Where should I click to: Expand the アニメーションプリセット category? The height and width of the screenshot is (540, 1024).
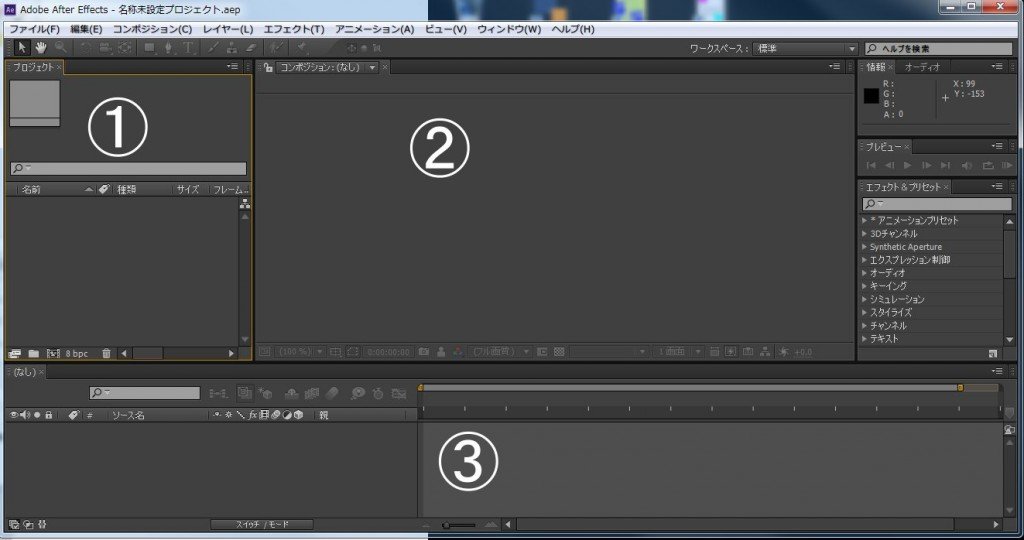point(865,221)
